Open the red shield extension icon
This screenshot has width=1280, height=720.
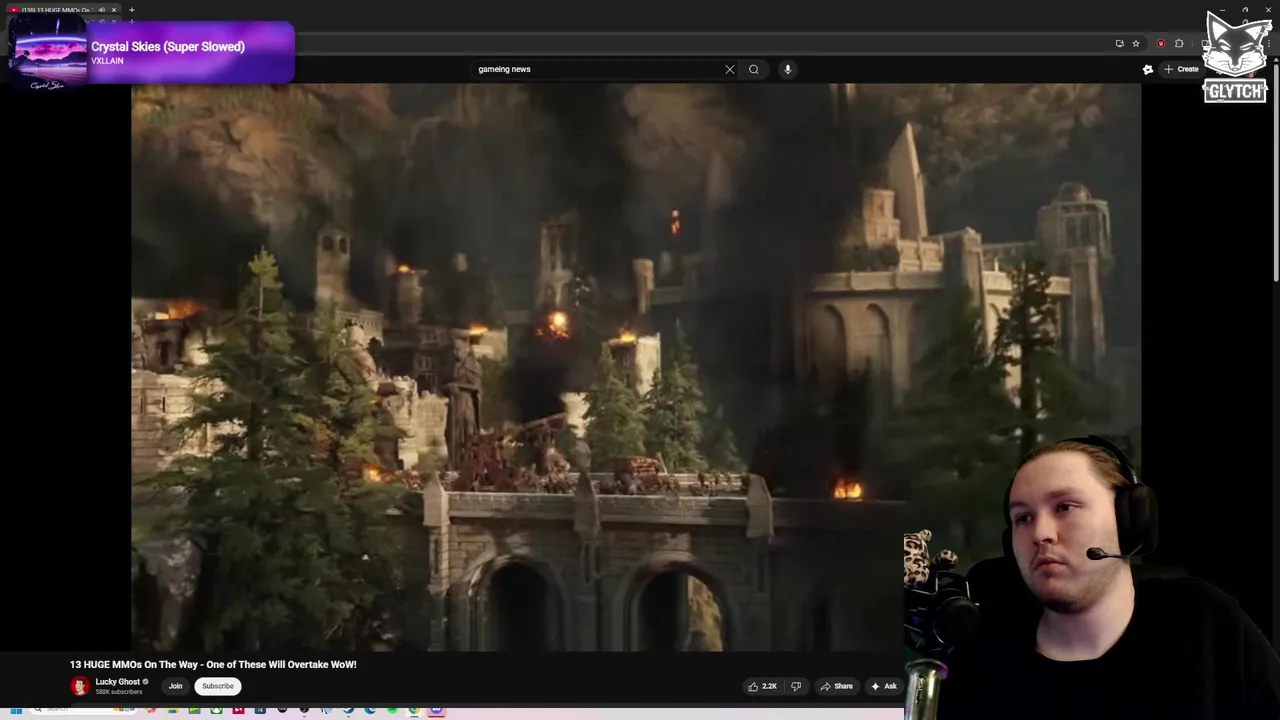1160,43
